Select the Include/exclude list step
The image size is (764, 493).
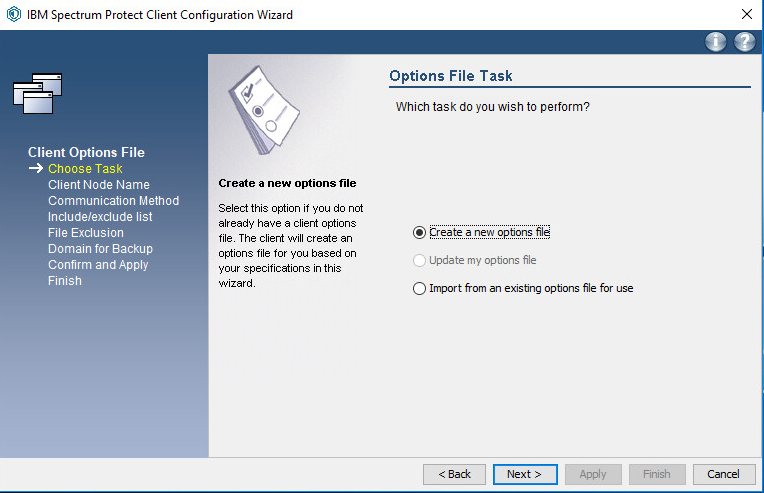pyautogui.click(x=100, y=217)
